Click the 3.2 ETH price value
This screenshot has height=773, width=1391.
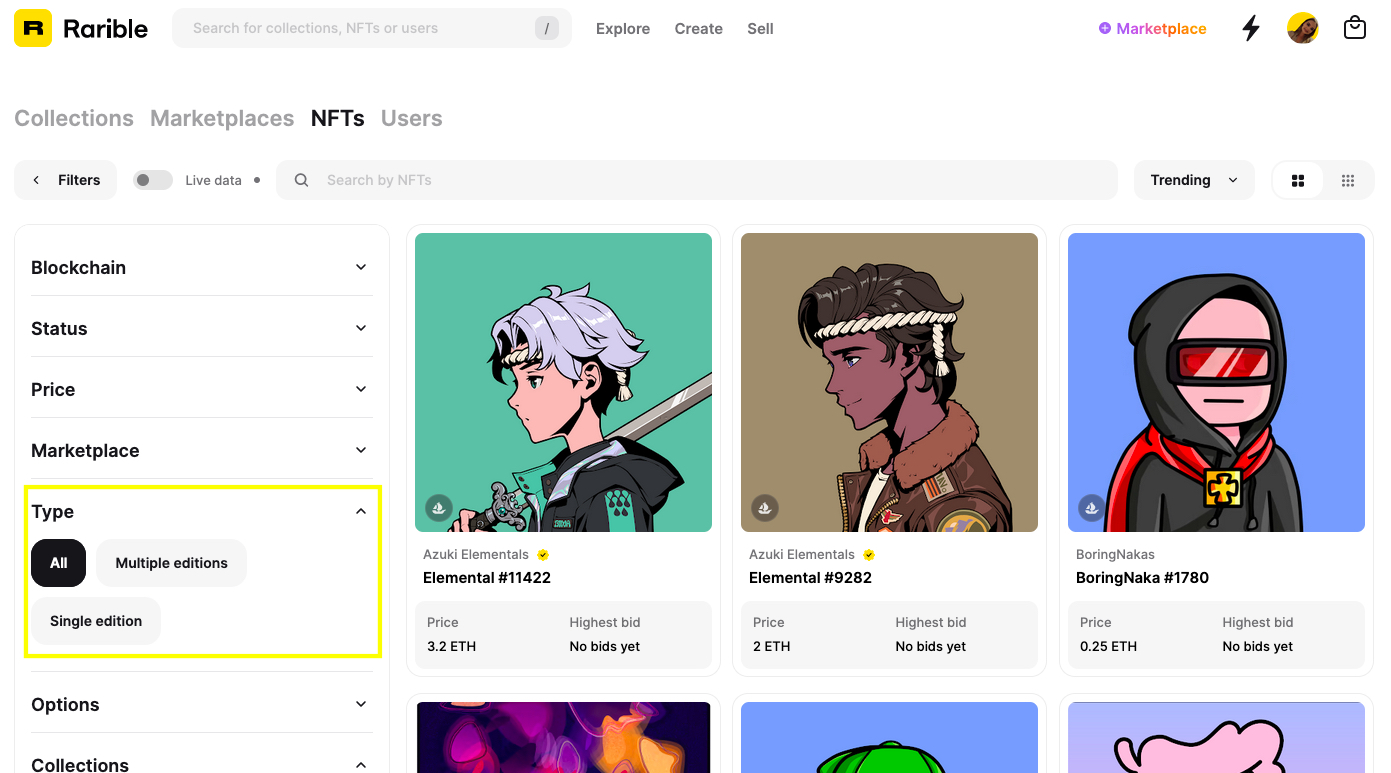click(451, 647)
